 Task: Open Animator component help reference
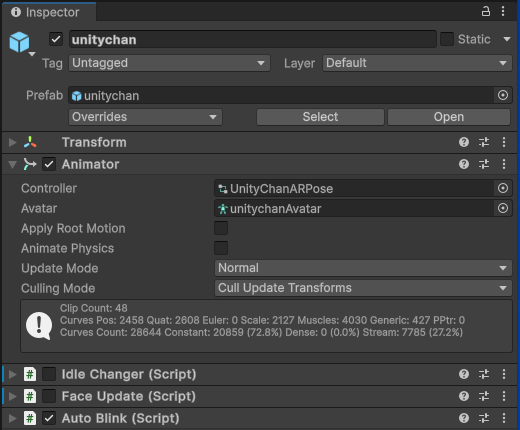tap(464, 164)
